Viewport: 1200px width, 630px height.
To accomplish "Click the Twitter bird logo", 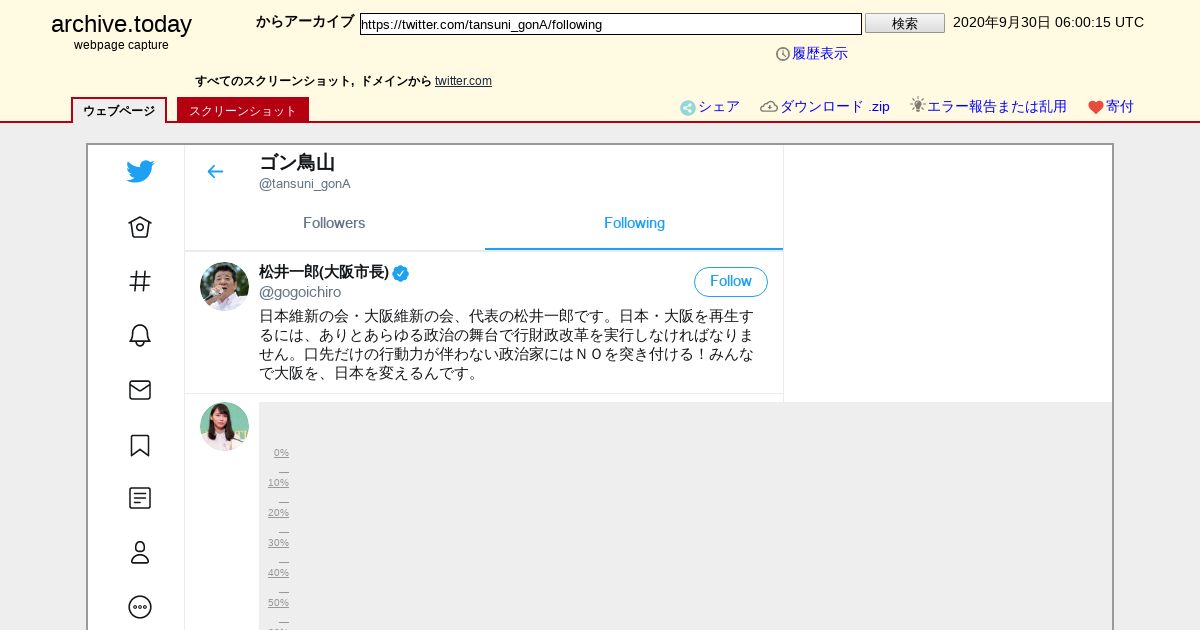I will coord(140,172).
